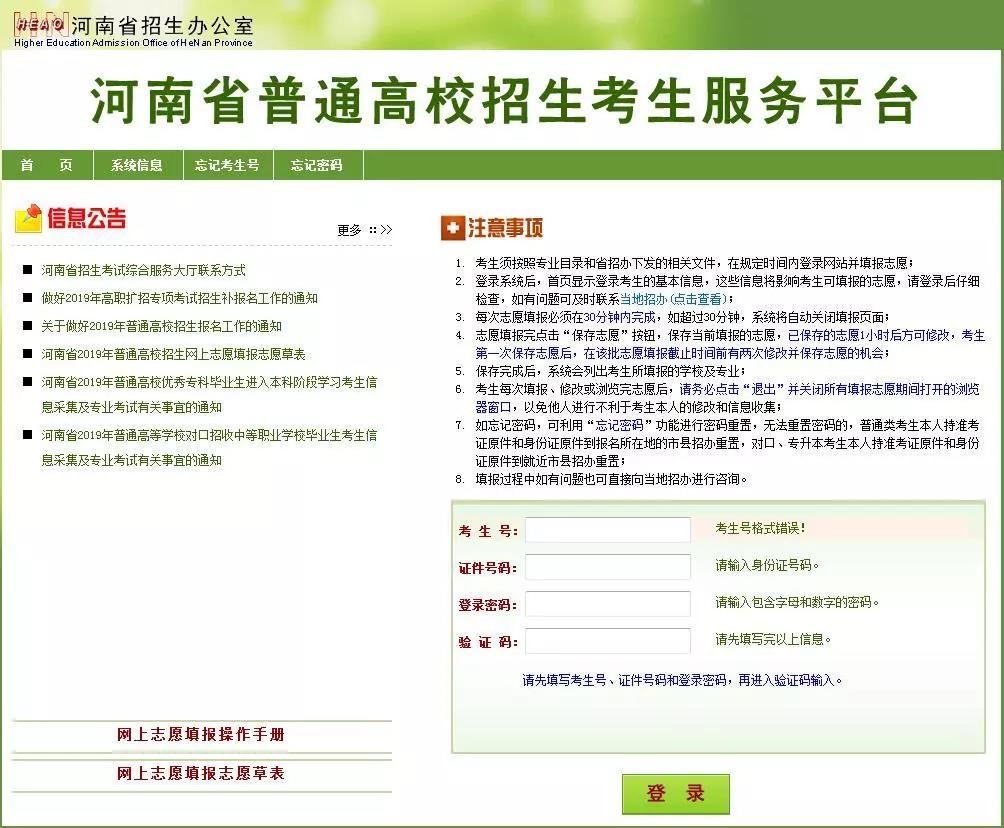
Task: Focus the 登录密码 input field
Action: click(607, 604)
